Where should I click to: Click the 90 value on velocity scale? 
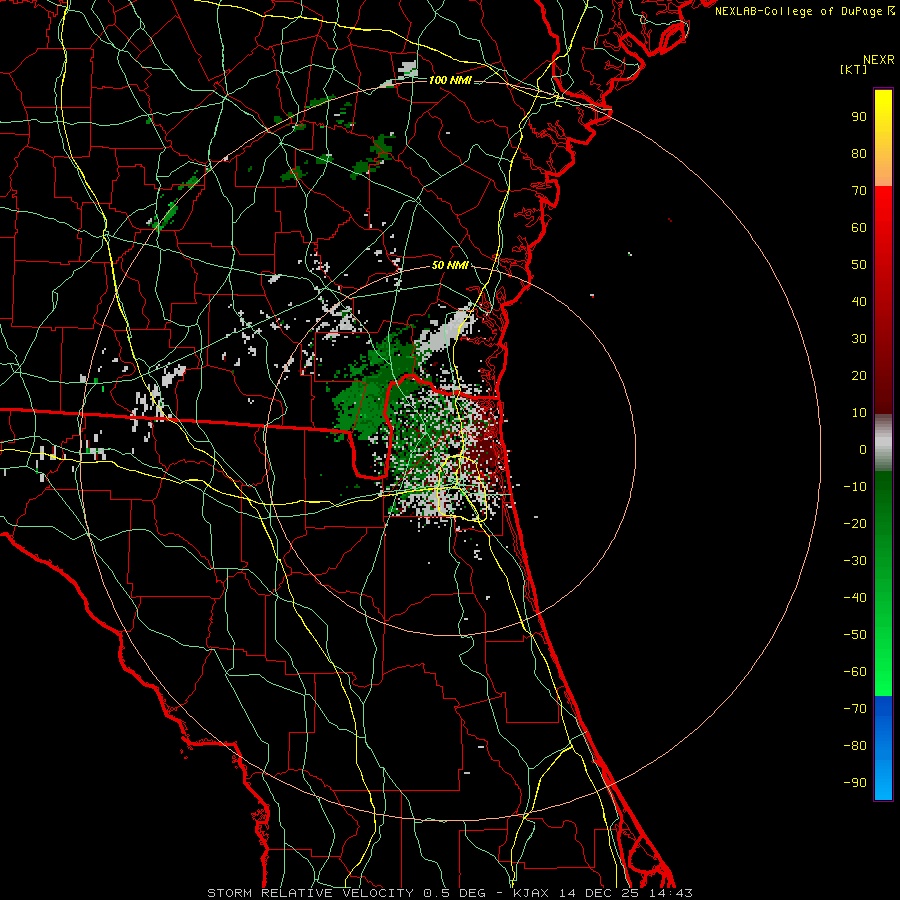(859, 117)
